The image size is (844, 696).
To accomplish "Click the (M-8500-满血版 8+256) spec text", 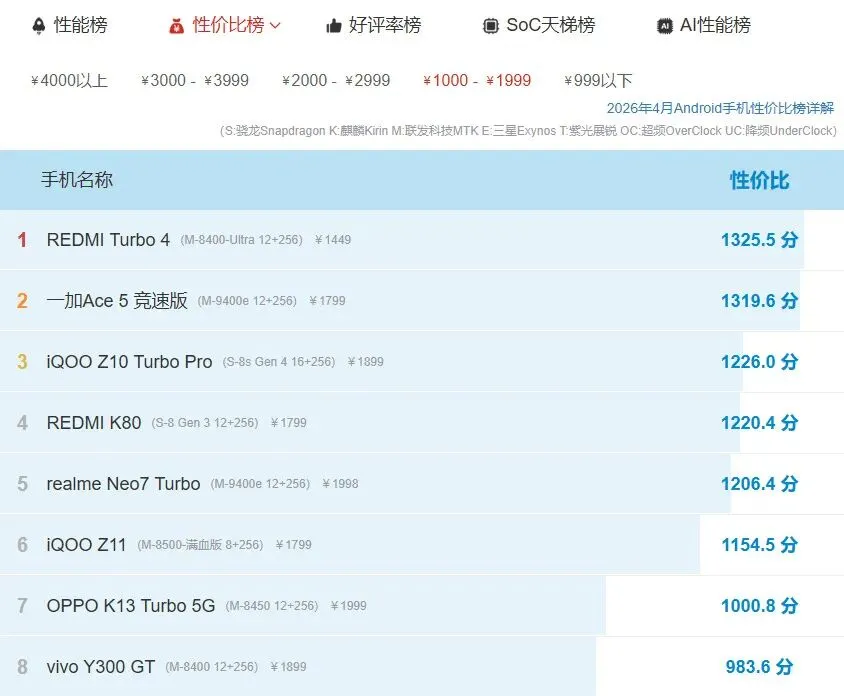I will coord(200,545).
